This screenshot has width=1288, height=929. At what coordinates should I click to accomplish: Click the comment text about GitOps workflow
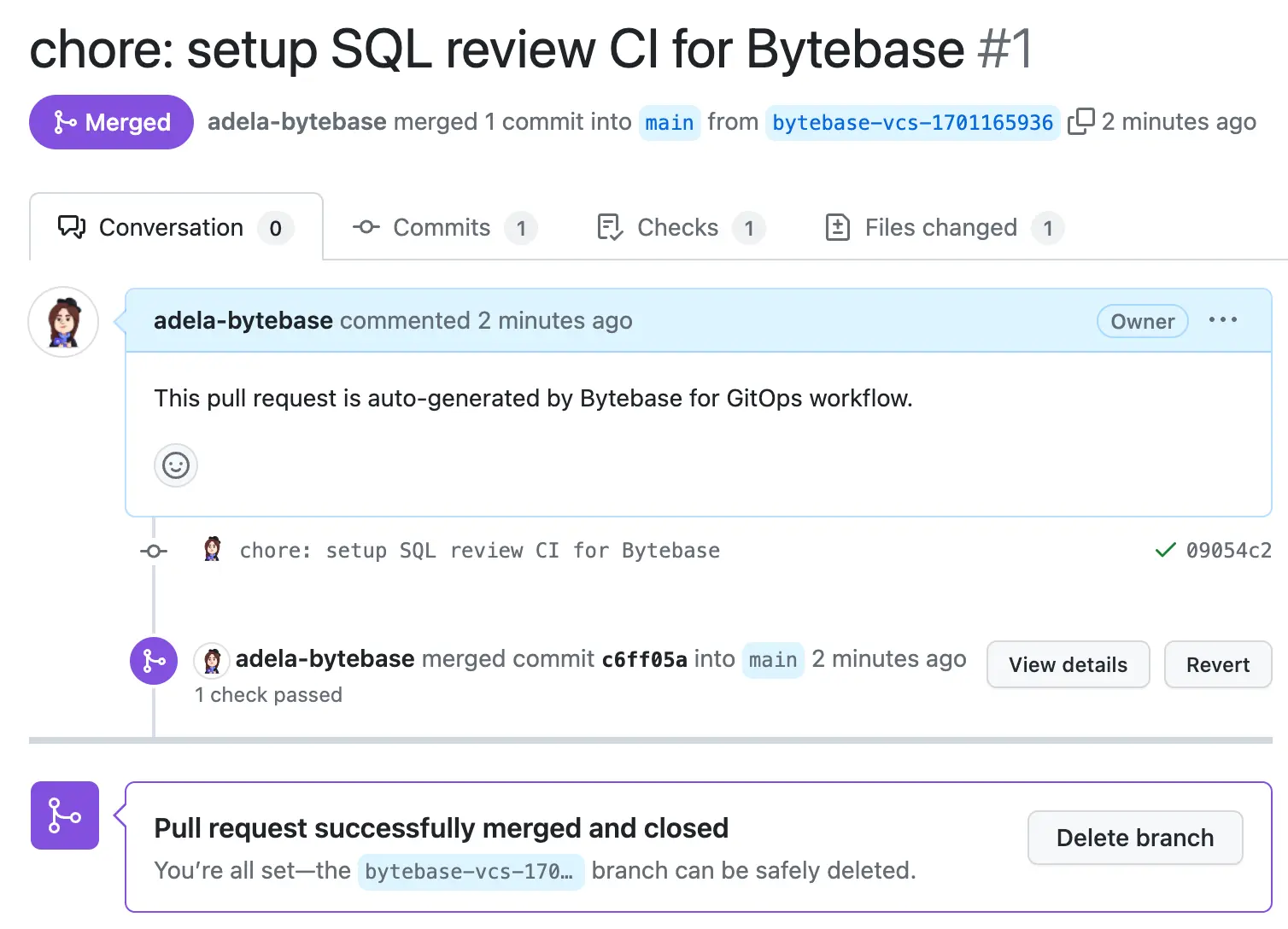(534, 399)
